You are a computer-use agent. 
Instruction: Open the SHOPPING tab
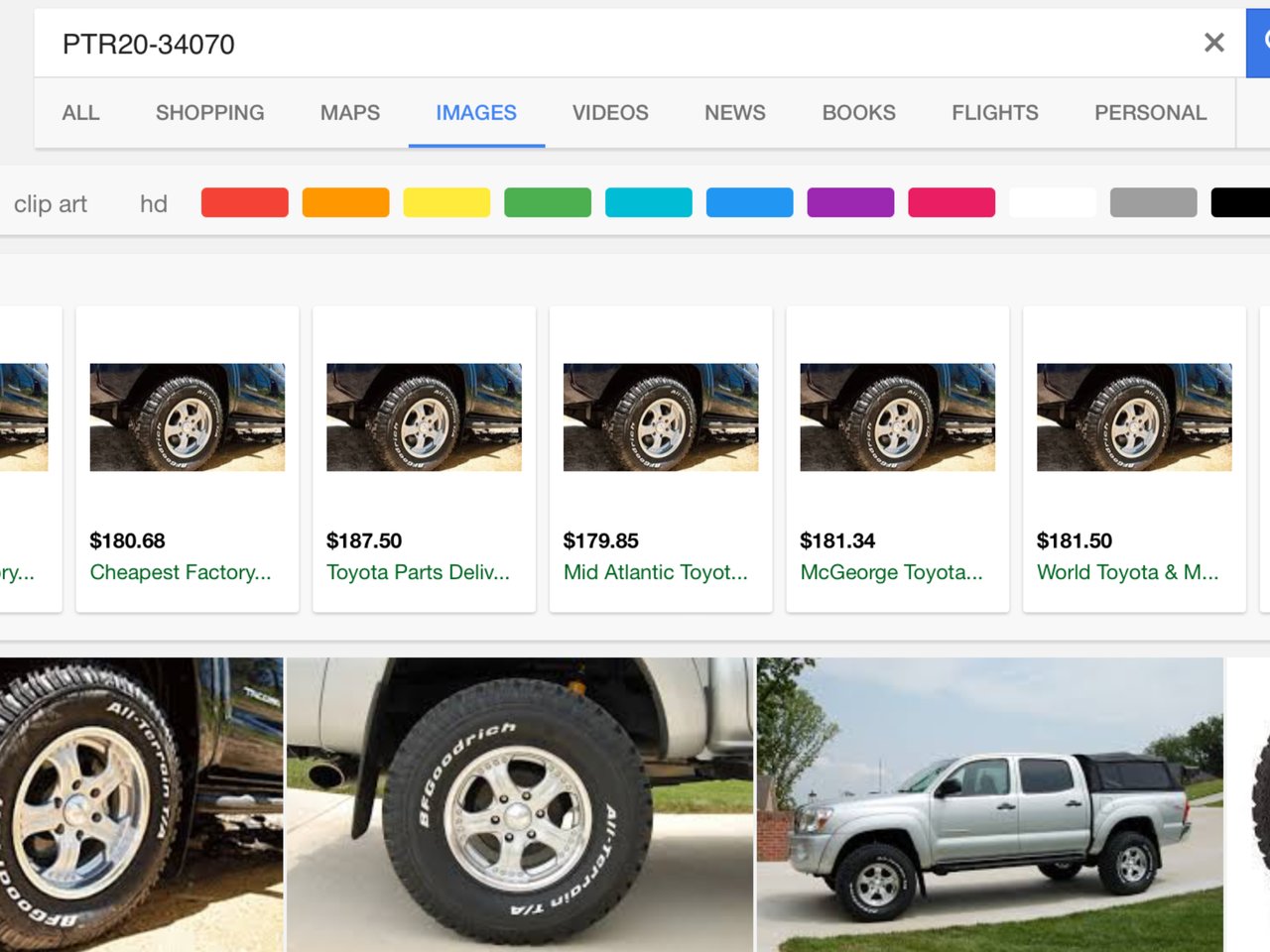click(x=209, y=113)
